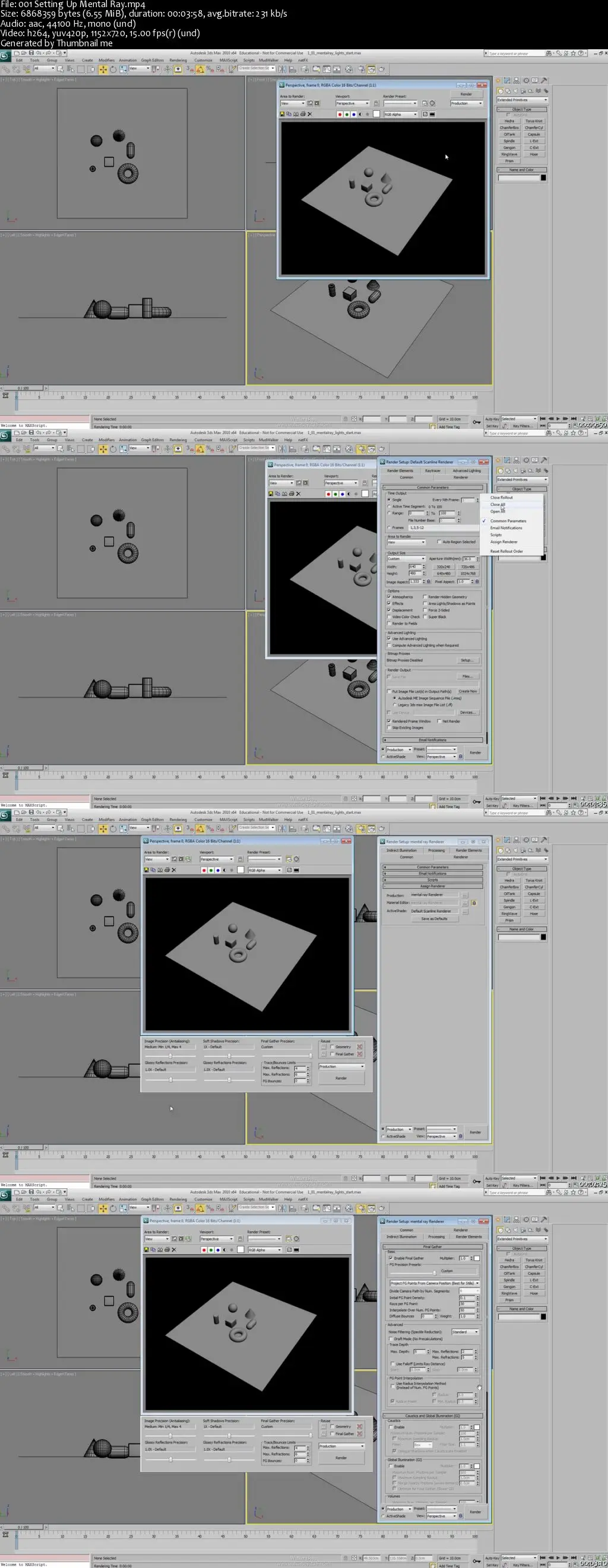Select the Rotate tool in first frame's toolbar
Screen dimensions: 608x1568
point(113,69)
